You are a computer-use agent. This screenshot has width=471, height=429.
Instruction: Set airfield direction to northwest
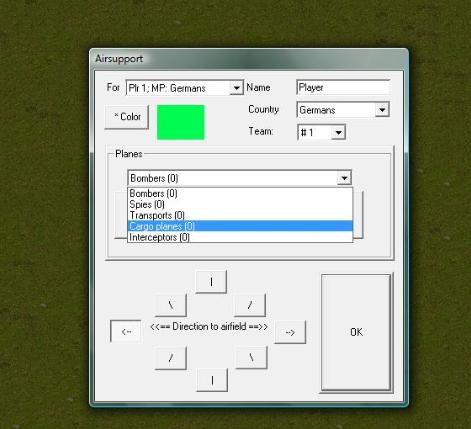tap(171, 305)
